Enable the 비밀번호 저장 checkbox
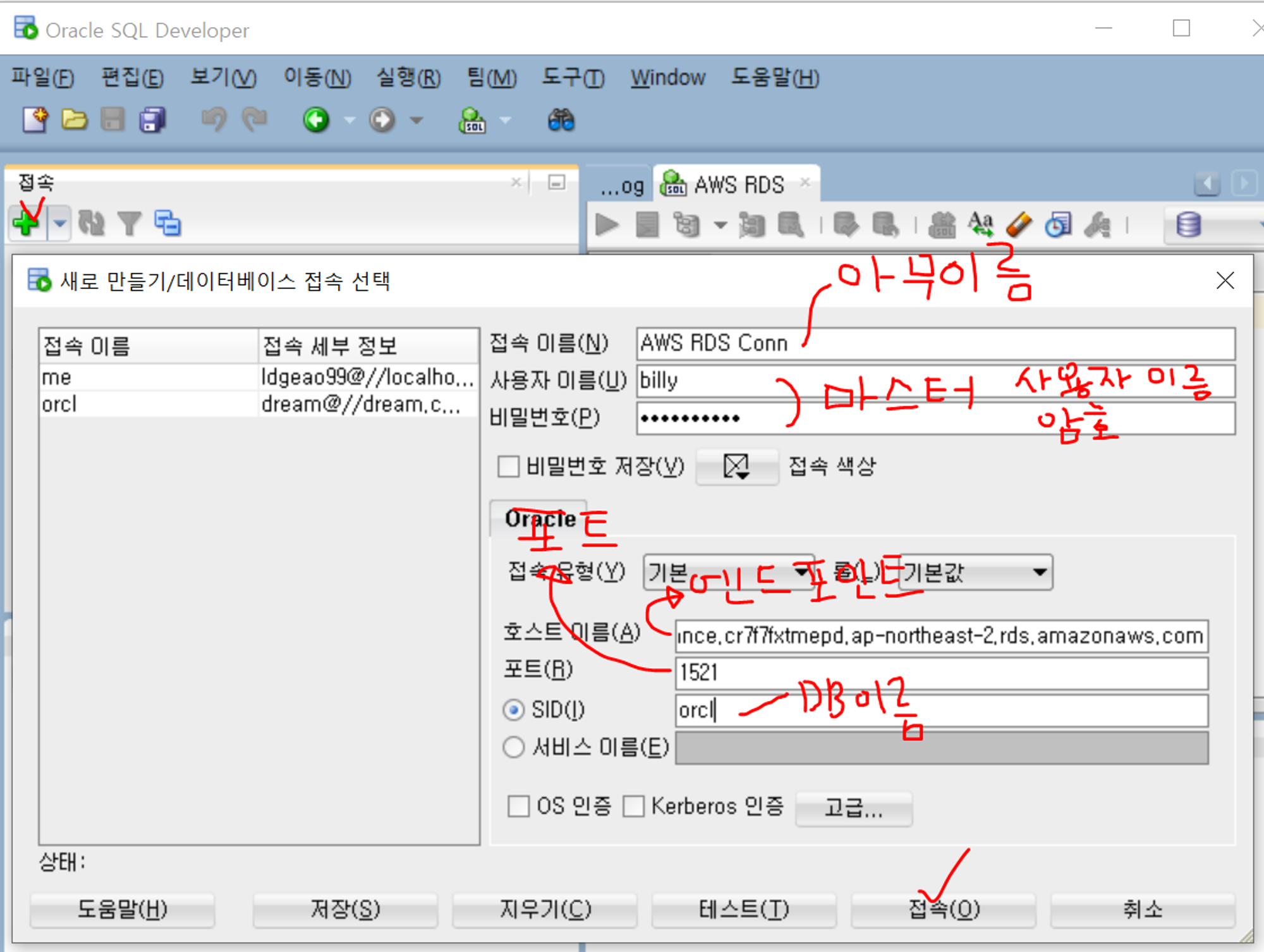Viewport: 1264px width, 952px height. (508, 467)
